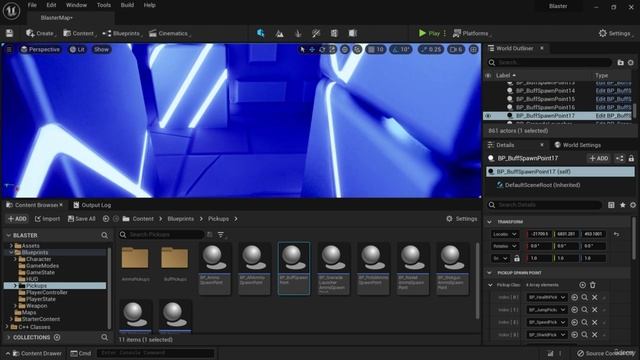
Task: Browse to the BP_HealthPick asset with magnifier icon
Action: 584,298
